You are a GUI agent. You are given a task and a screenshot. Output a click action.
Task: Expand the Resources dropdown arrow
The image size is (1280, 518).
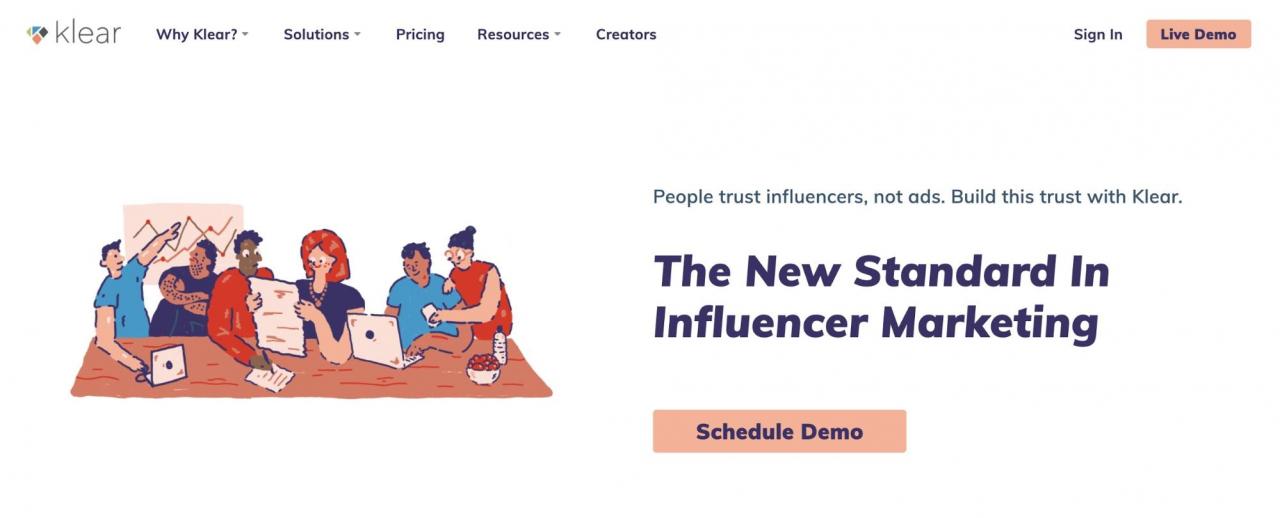(557, 35)
